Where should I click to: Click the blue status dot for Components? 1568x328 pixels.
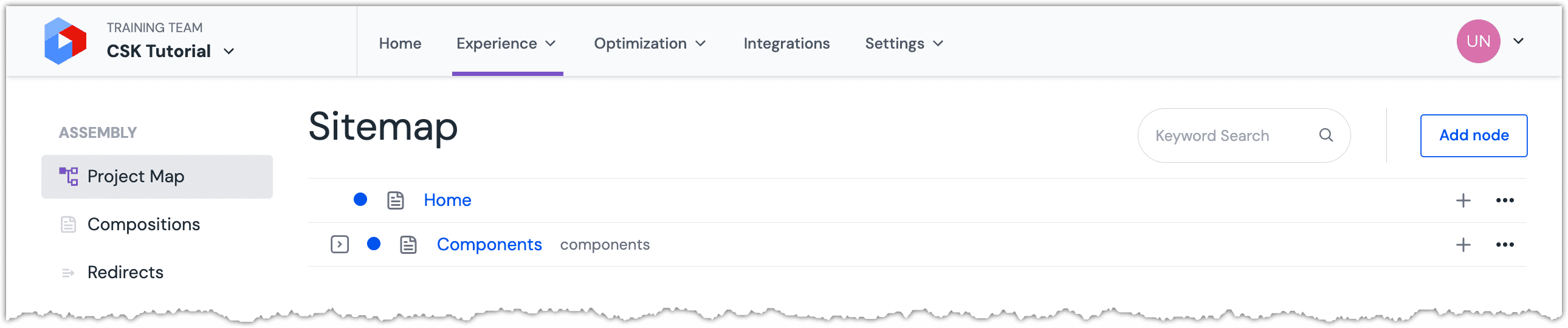point(374,244)
